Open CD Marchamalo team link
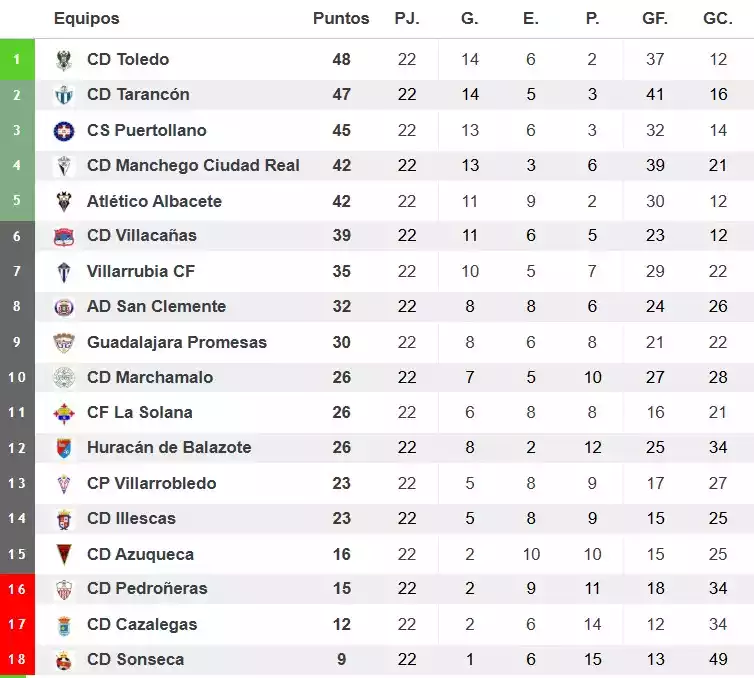 pyautogui.click(x=150, y=377)
